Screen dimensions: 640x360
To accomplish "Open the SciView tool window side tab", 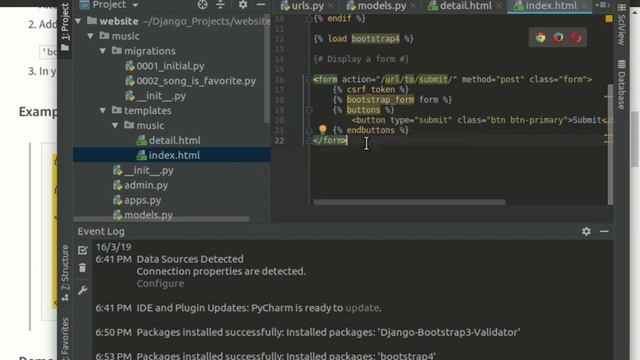I will (622, 24).
